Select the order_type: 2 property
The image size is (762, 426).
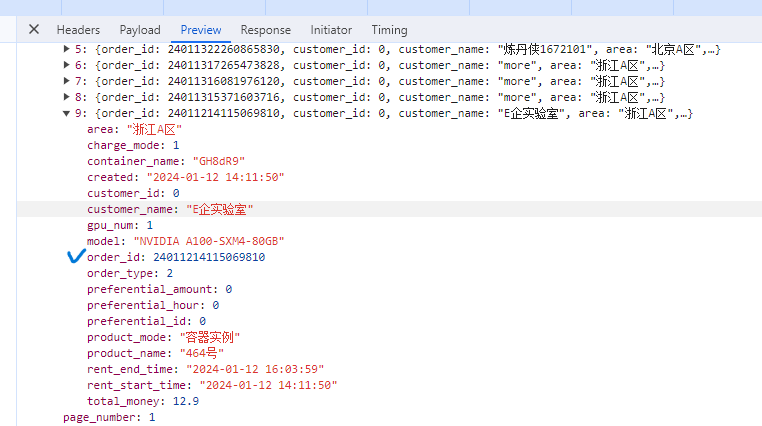tap(130, 273)
